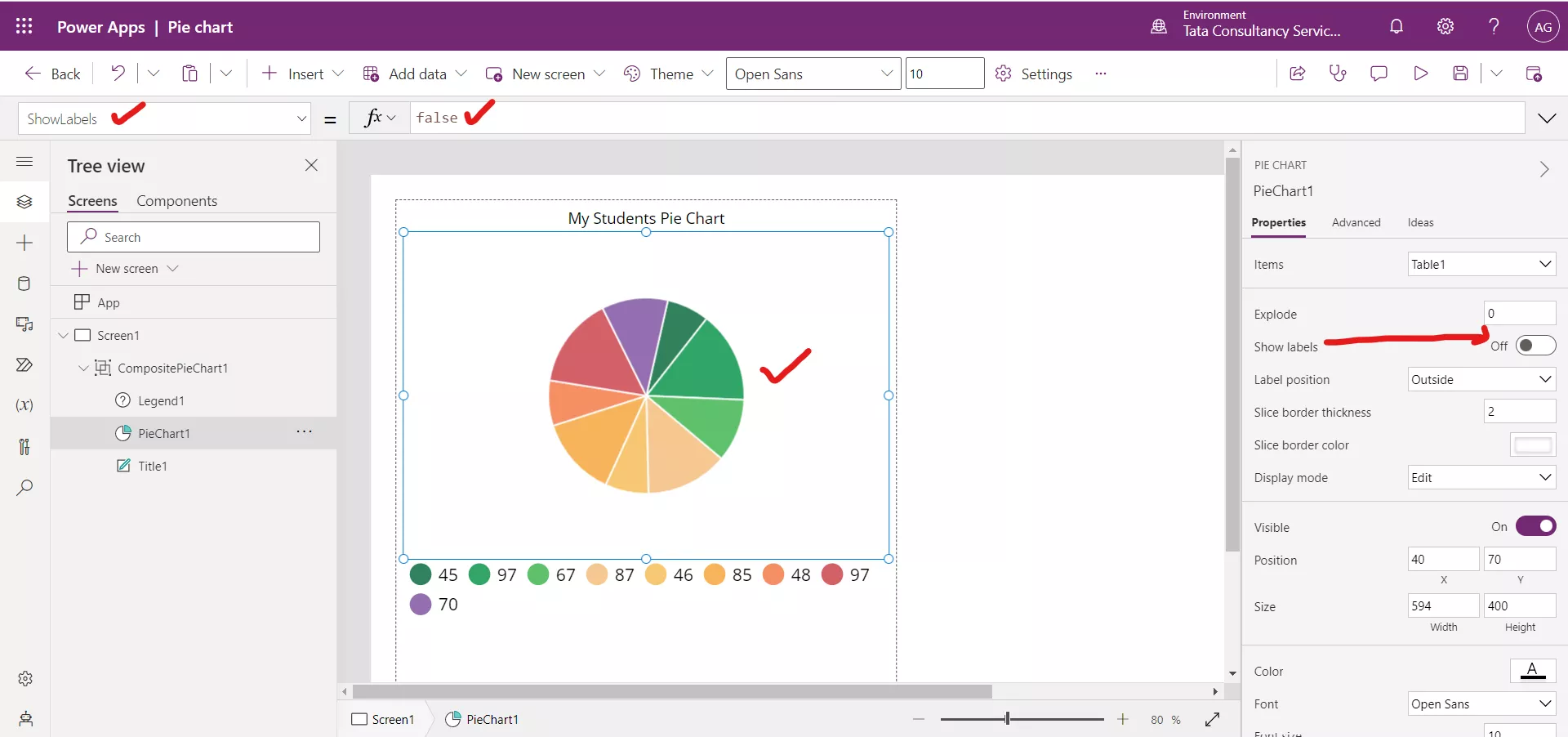
Task: Collapse the Screen1 tree node
Action: click(x=64, y=335)
